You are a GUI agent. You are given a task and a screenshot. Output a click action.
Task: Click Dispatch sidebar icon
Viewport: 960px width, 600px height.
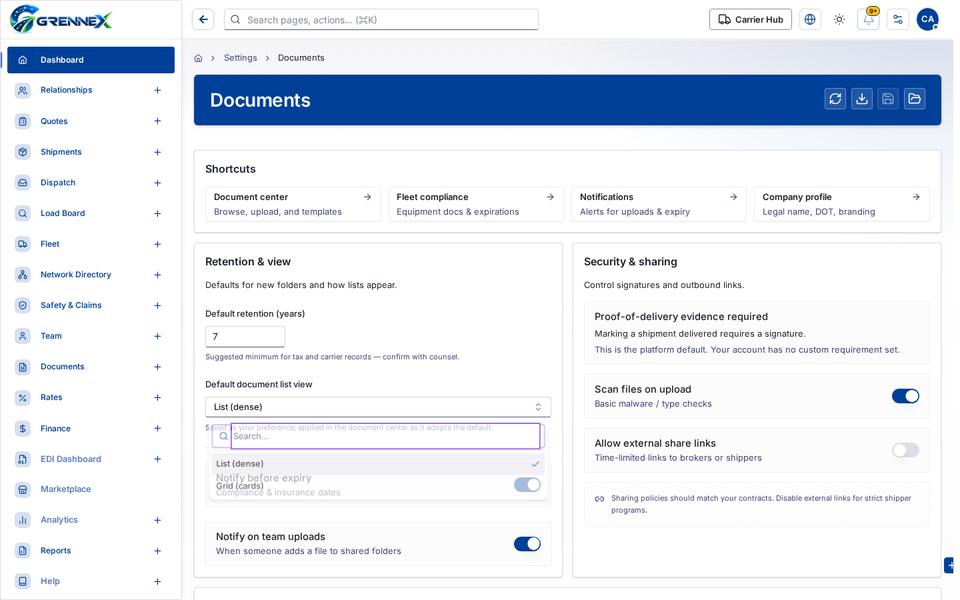pos(23,182)
